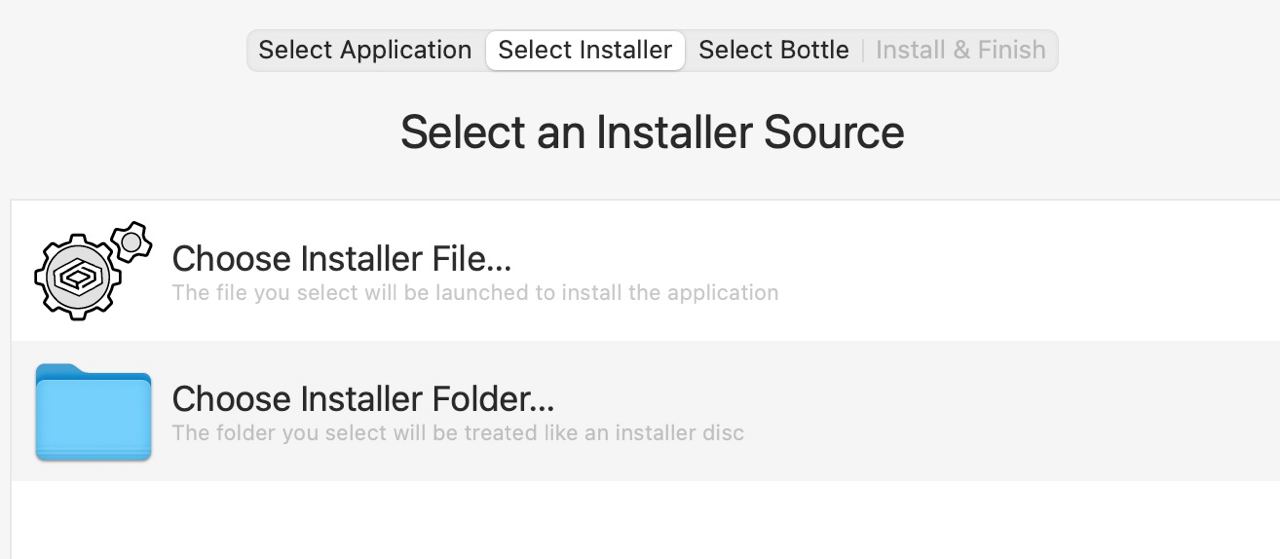Click the small gear beside the large gear

[131, 242]
